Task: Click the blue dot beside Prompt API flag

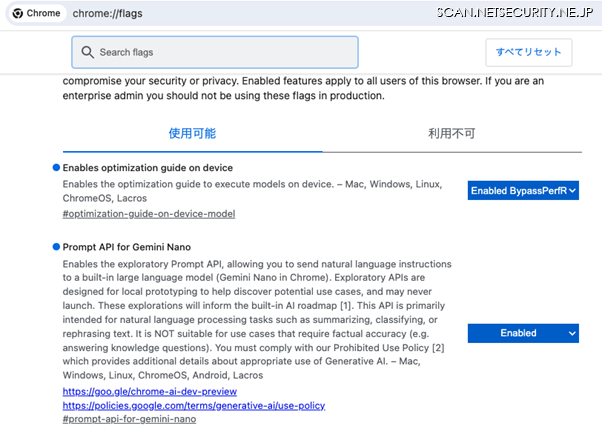Action: pos(56,246)
